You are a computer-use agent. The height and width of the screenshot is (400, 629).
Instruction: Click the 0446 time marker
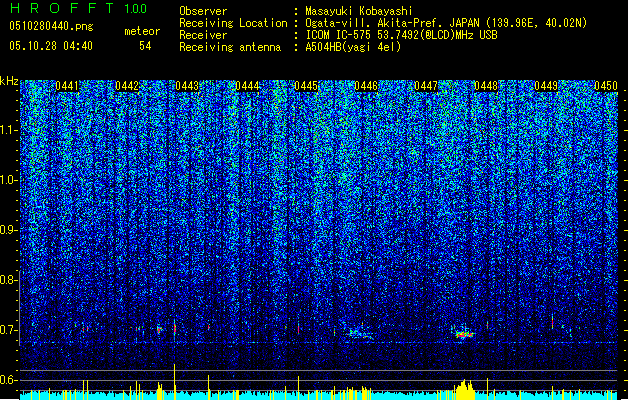click(366, 86)
